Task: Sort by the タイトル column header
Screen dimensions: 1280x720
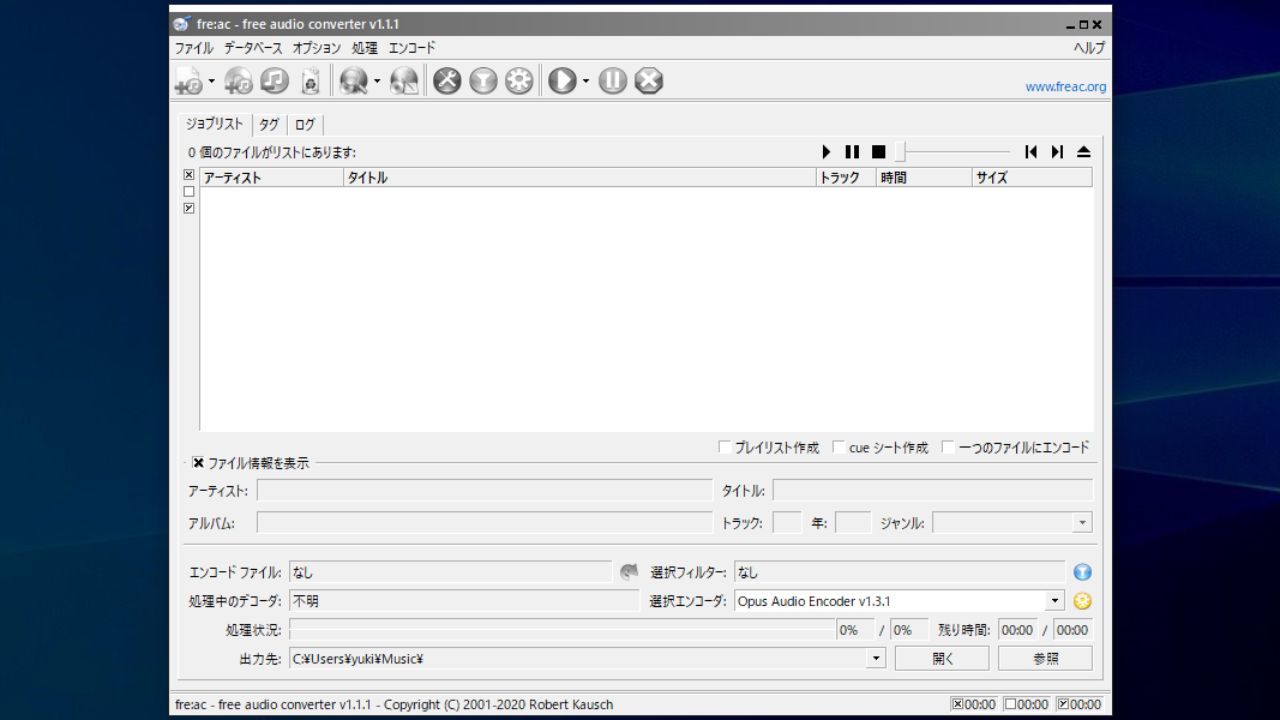Action: point(580,178)
